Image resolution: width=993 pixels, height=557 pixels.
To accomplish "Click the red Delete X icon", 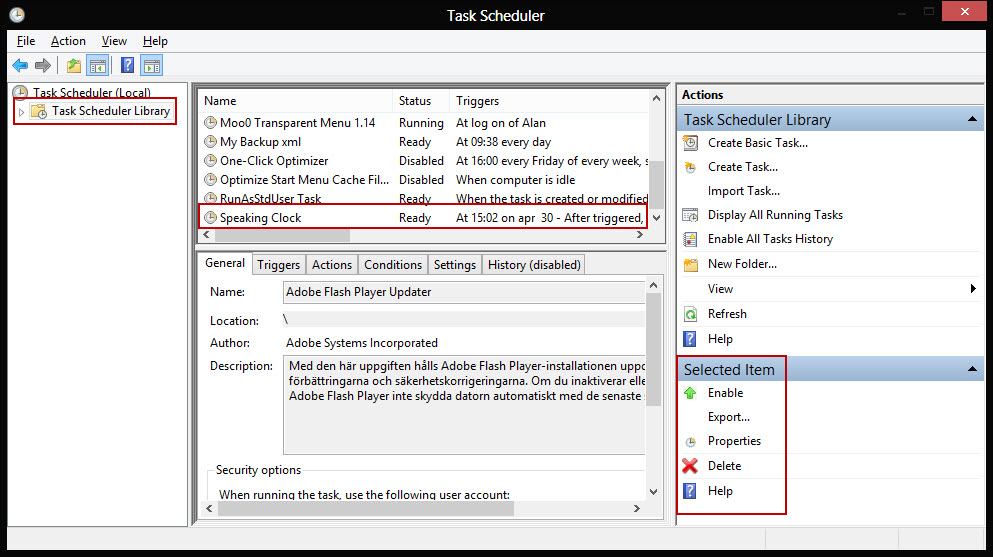I will (x=690, y=466).
